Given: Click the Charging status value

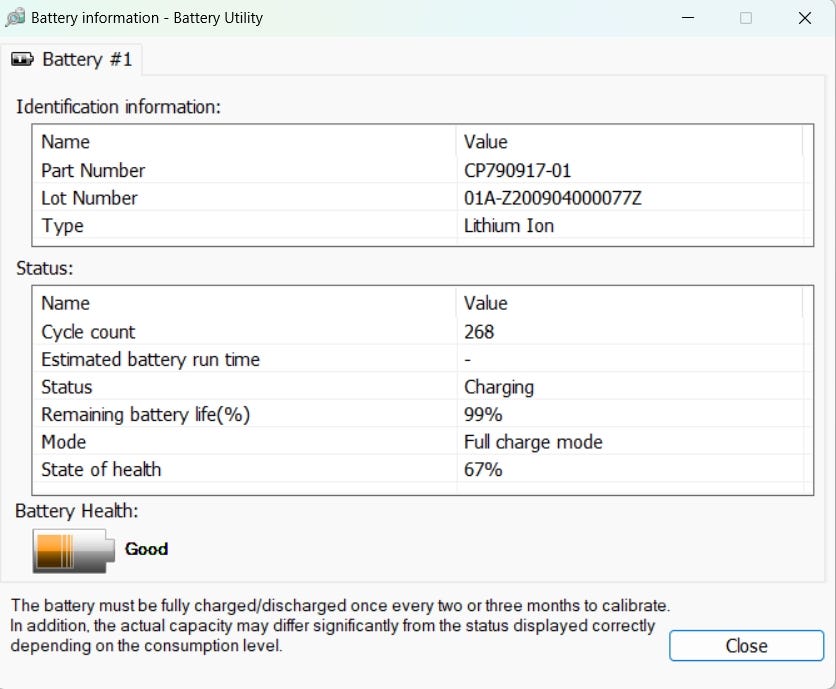Looking at the screenshot, I should point(498,387).
